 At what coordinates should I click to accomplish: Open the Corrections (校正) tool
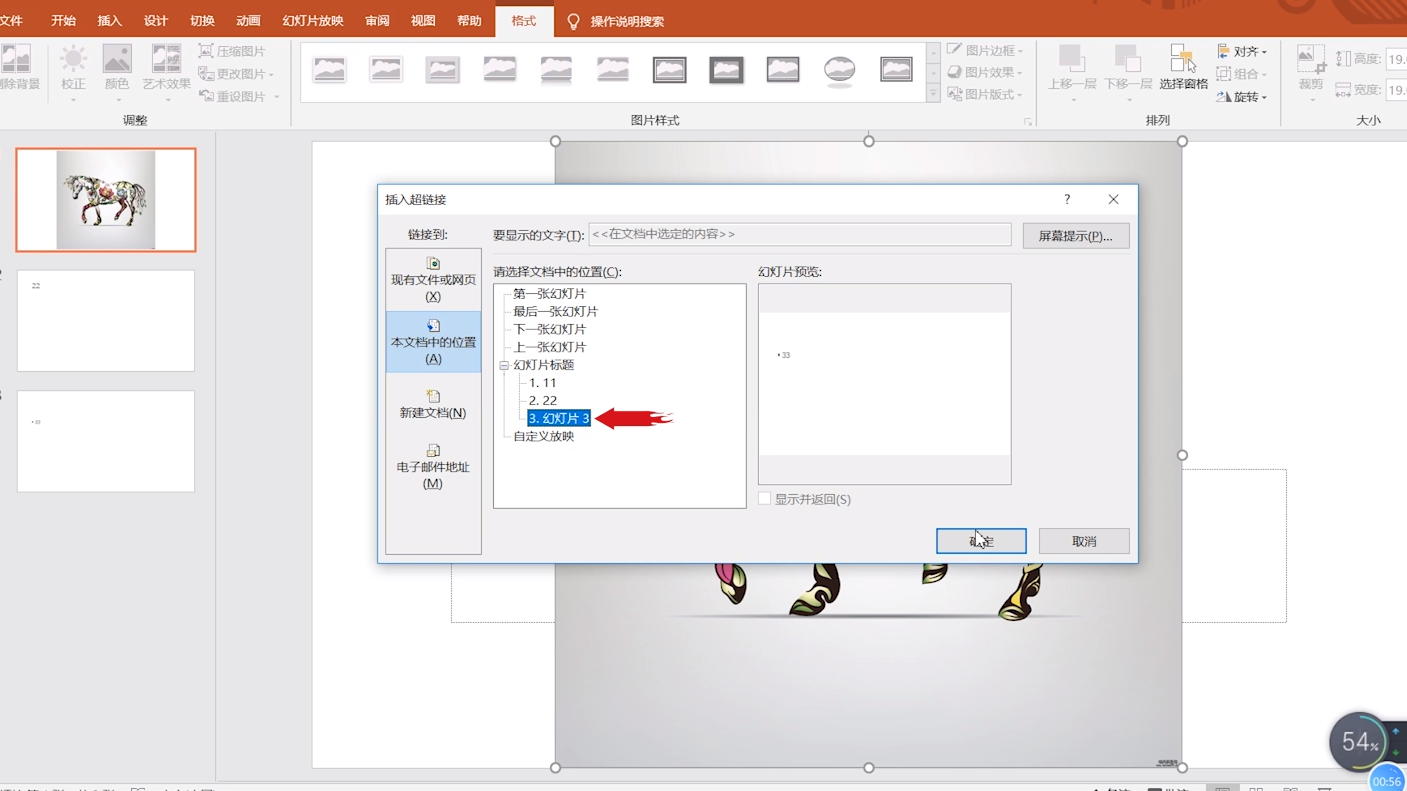pos(73,60)
